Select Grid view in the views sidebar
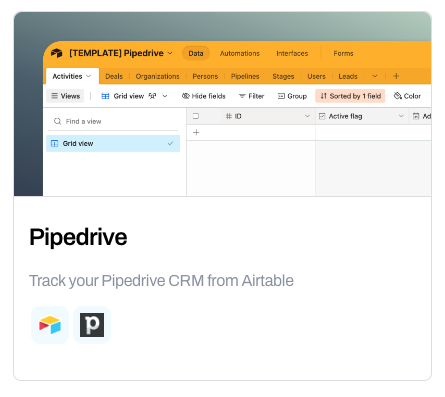 pos(113,143)
